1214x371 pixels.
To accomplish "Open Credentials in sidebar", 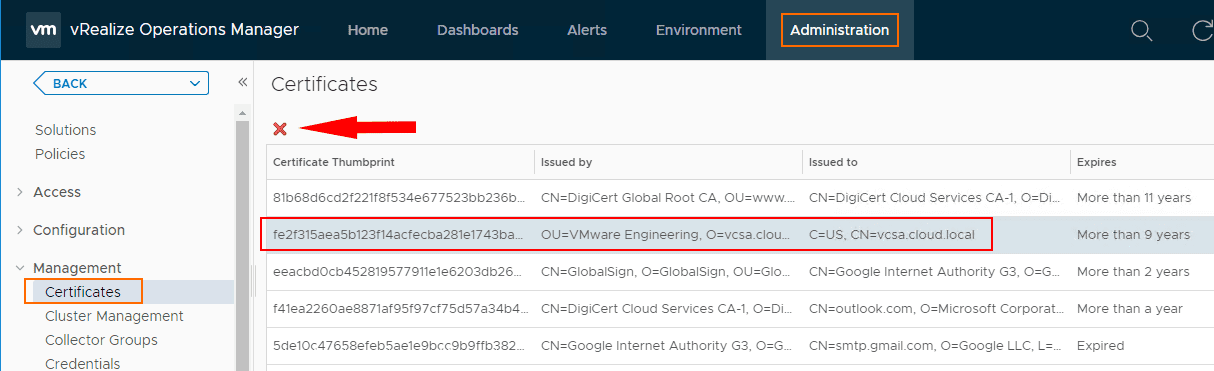I will pyautogui.click(x=83, y=363).
